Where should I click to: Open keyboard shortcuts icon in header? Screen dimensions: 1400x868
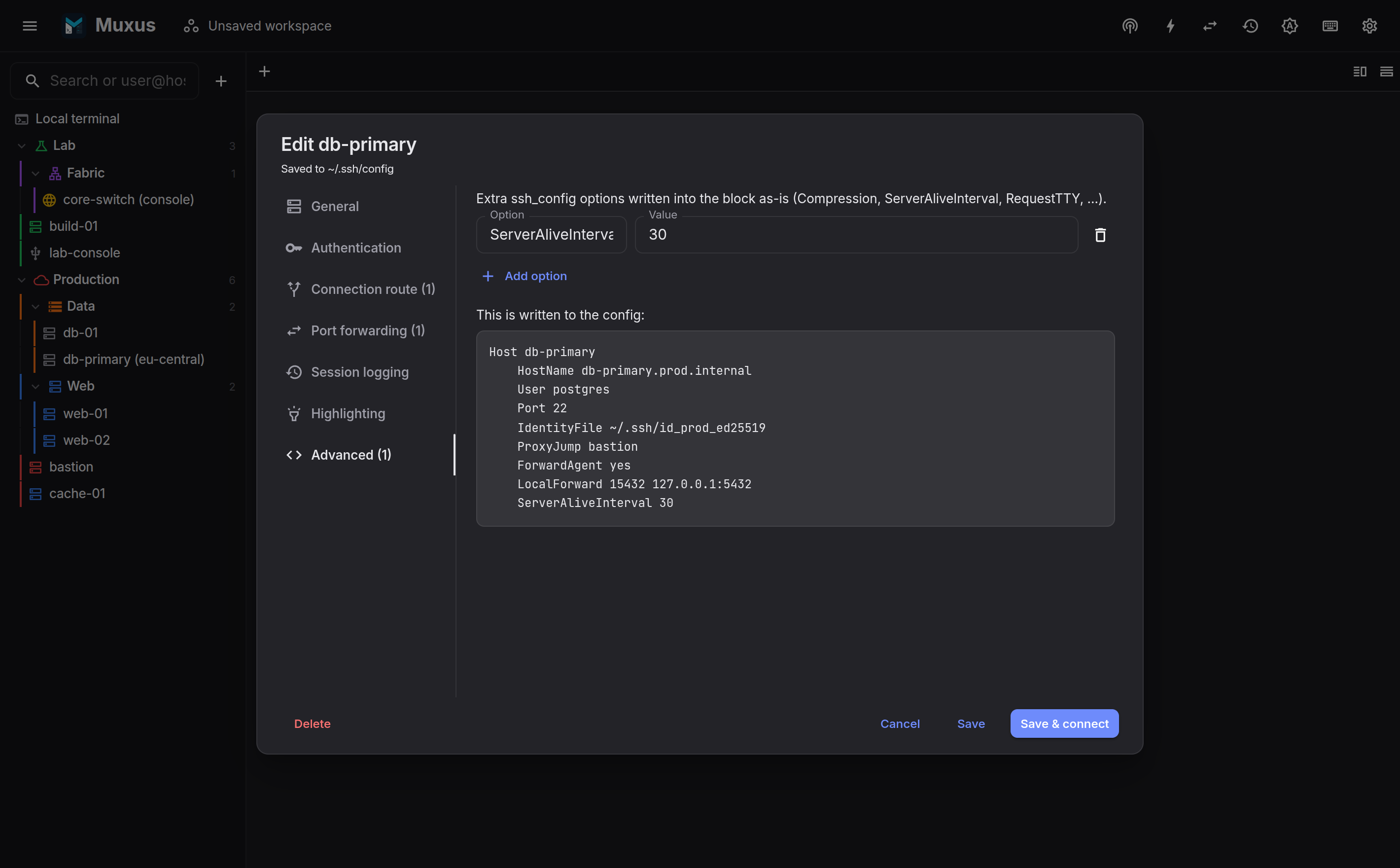1330,26
